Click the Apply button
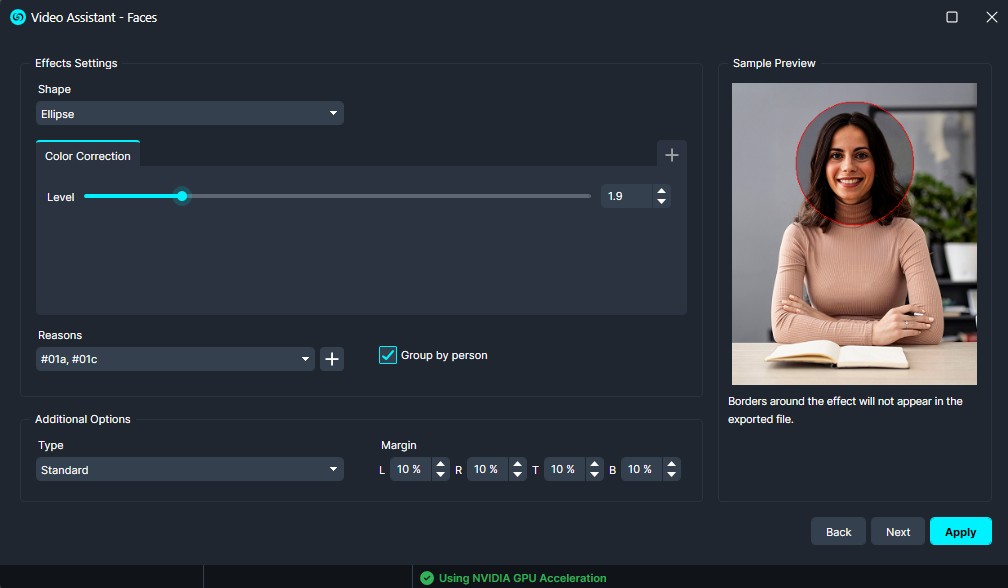 pyautogui.click(x=960, y=531)
